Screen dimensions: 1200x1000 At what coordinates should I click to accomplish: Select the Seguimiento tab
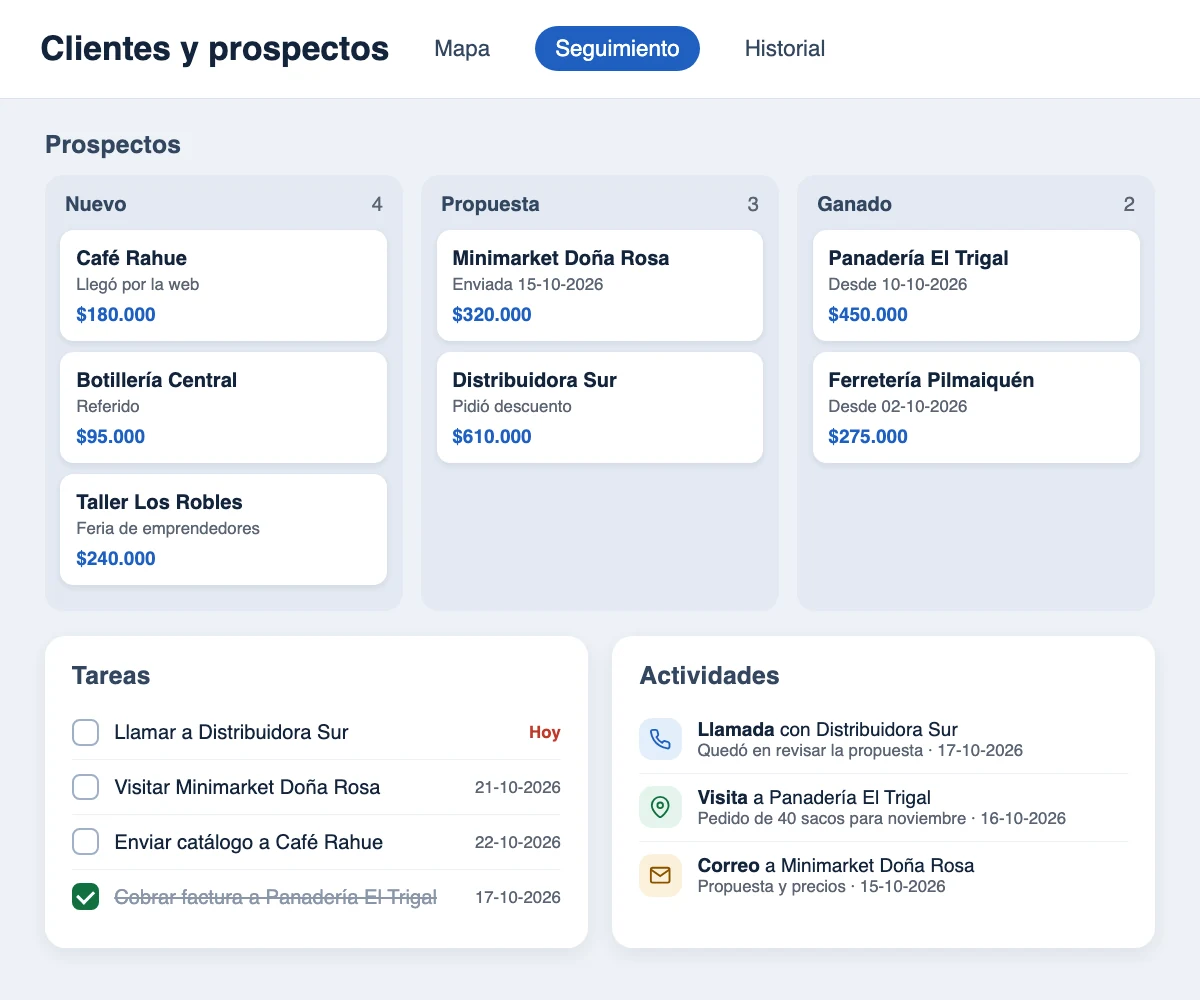click(x=617, y=48)
